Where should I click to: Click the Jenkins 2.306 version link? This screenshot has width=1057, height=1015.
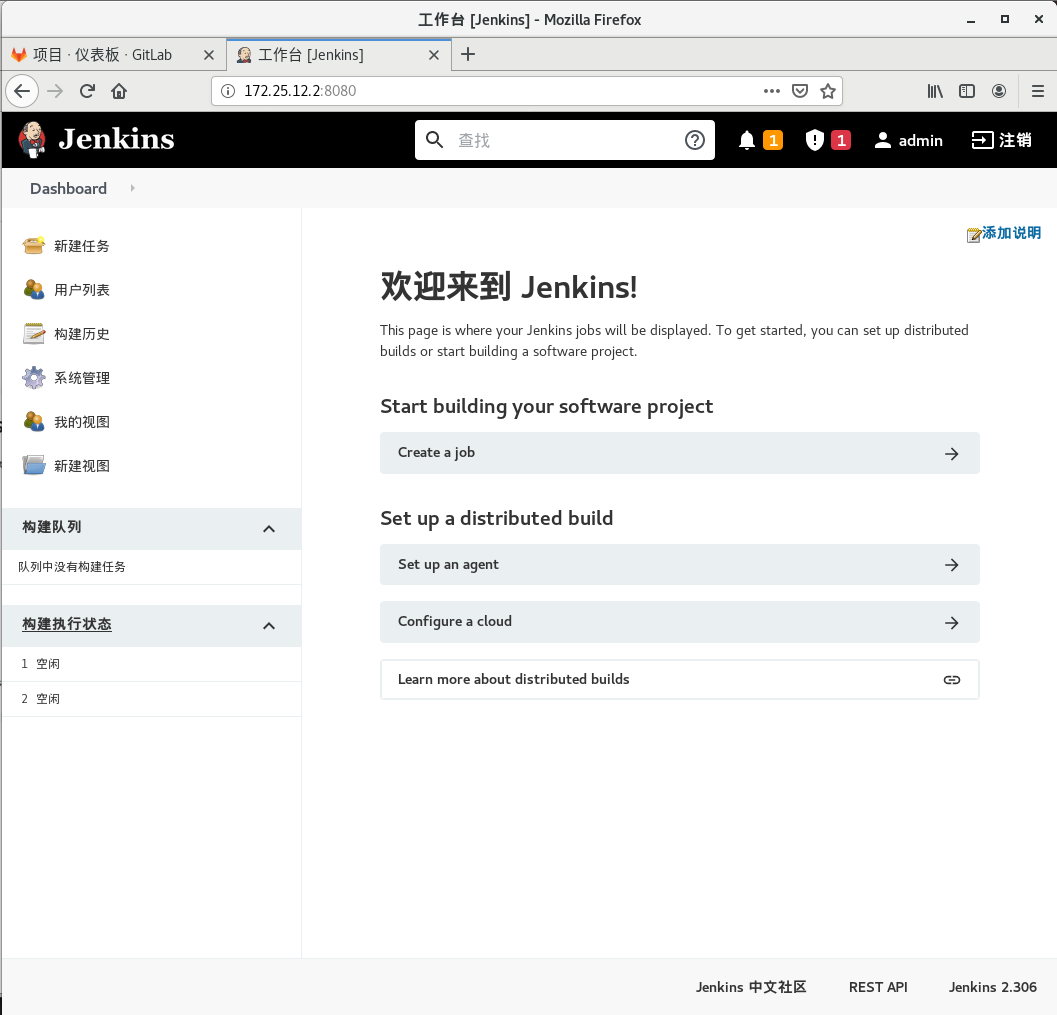pos(992,987)
